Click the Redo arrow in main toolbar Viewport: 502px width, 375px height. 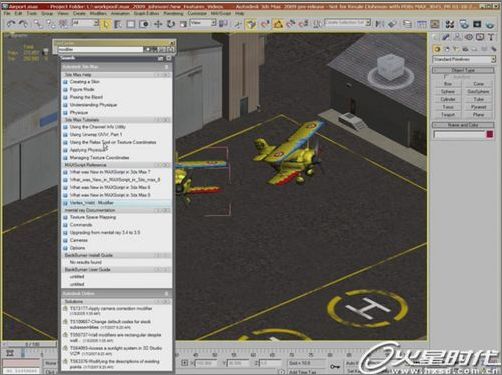(23, 24)
